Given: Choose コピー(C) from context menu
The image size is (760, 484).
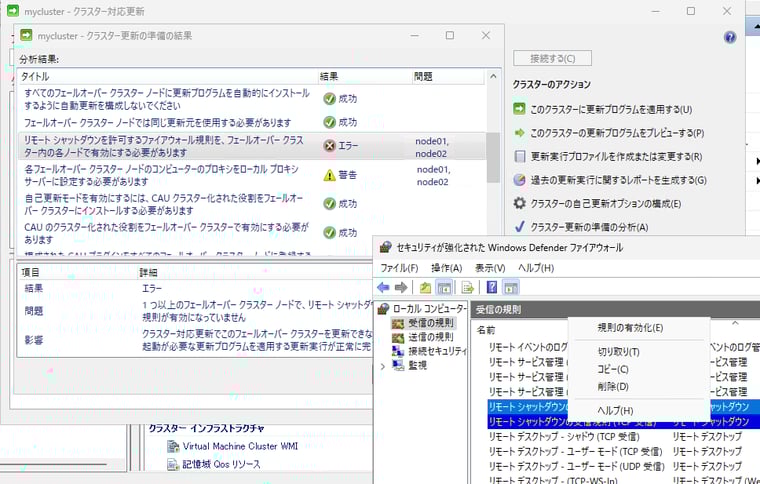Looking at the screenshot, I should (613, 369).
